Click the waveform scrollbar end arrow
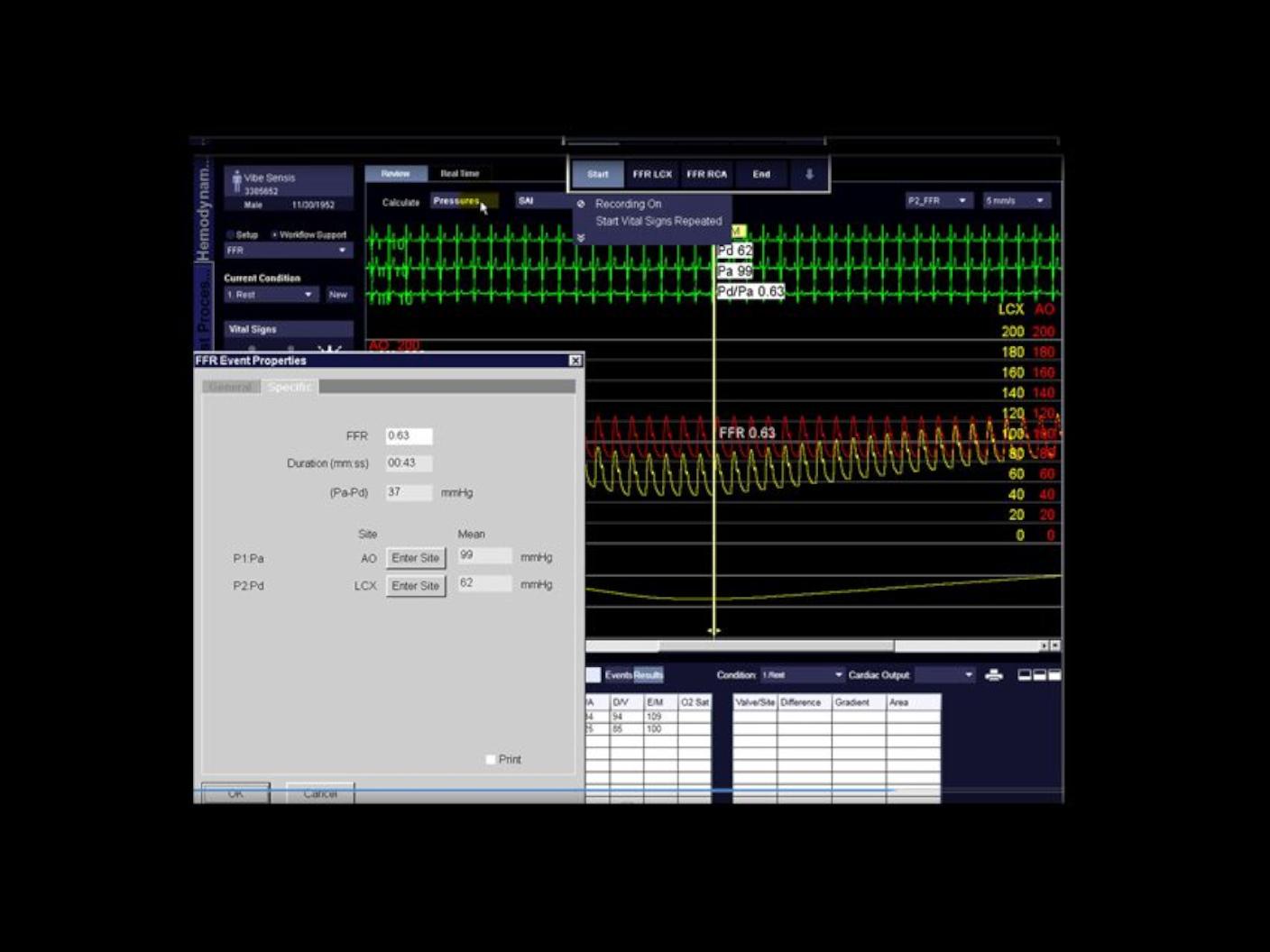Screen dimensions: 1270x952 pos(1055,645)
